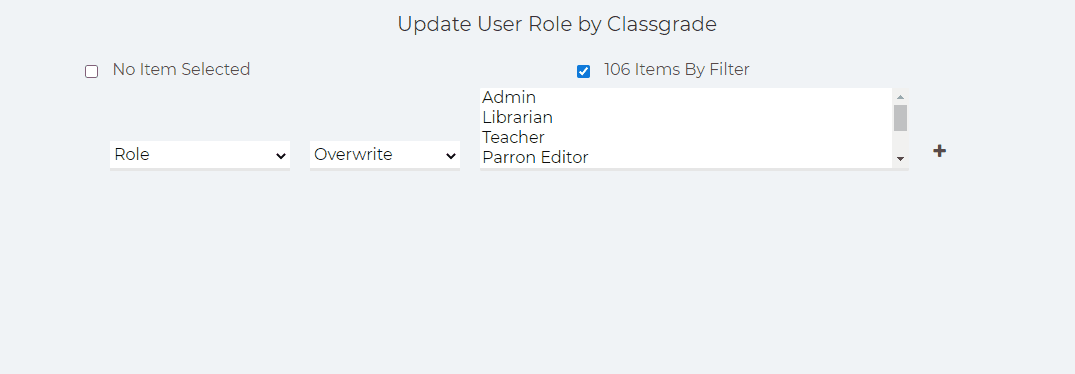Click the 106 Items By Filter label
1075x374 pixels.
pos(677,69)
